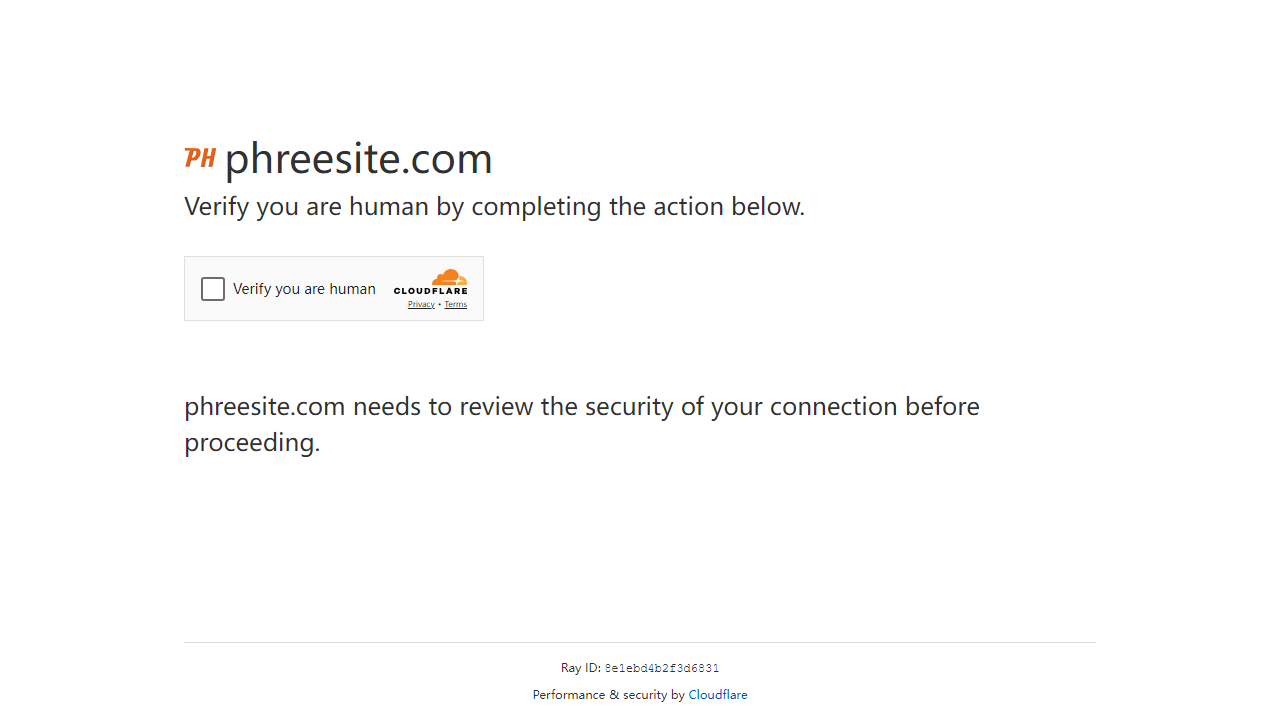Image resolution: width=1280 pixels, height=720 pixels.
Task: Open the Cloudflare link in the footer
Action: coord(718,695)
